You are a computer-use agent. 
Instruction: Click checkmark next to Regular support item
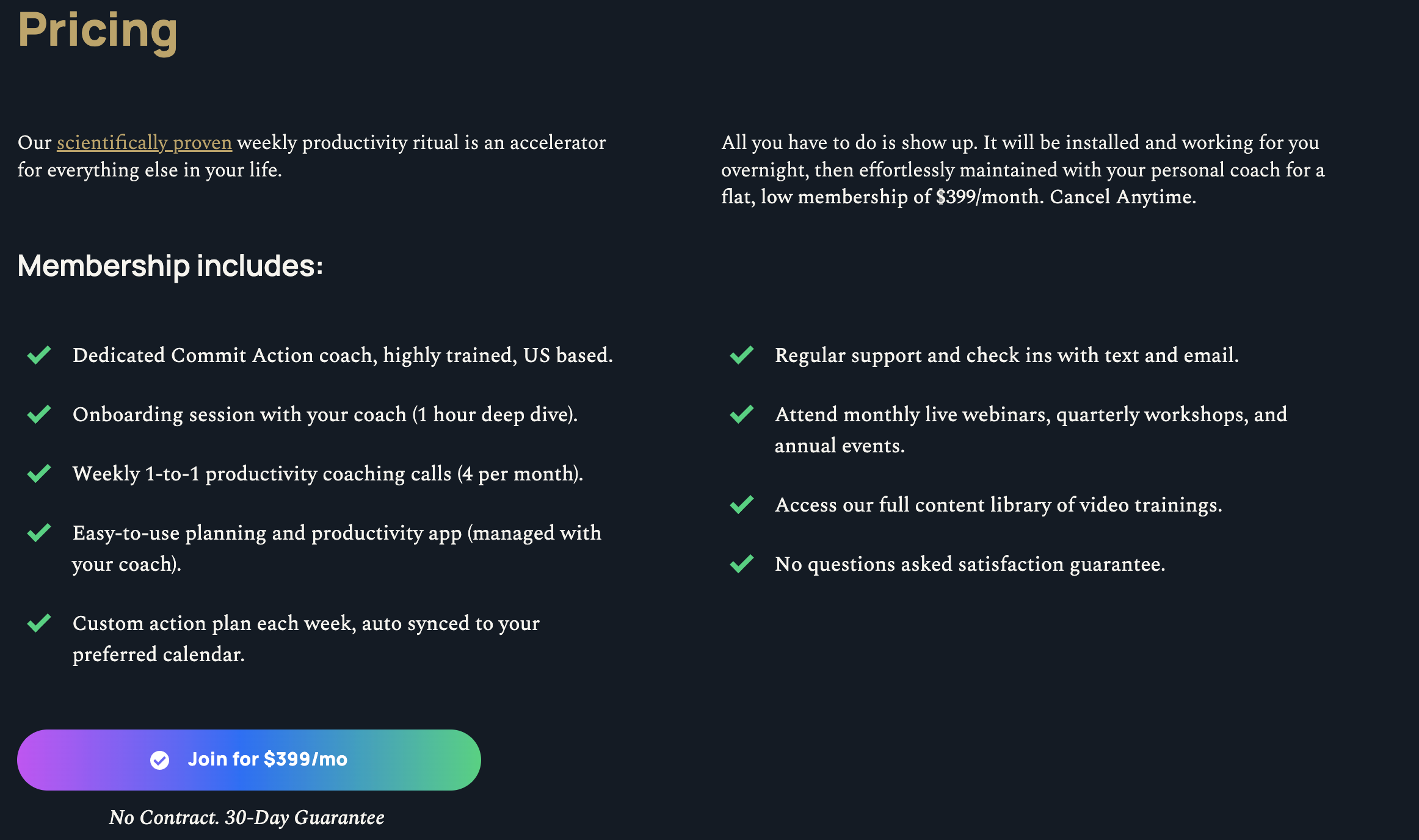(742, 355)
